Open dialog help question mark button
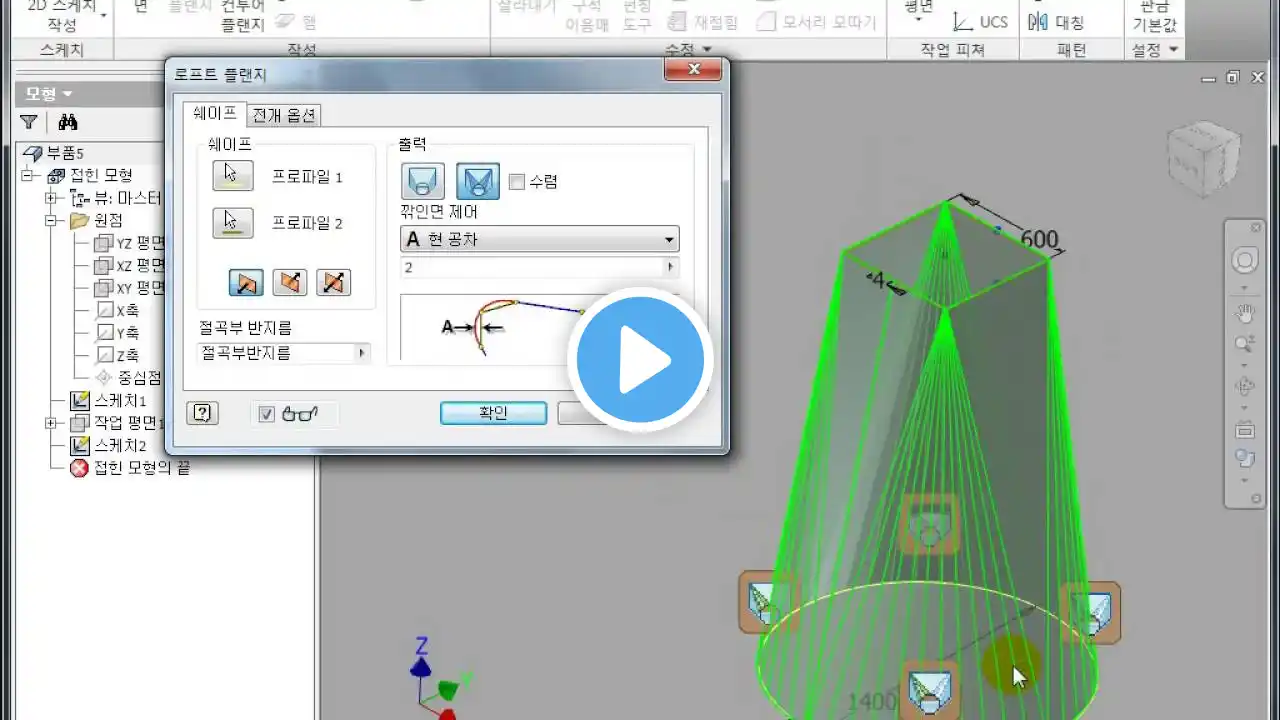This screenshot has height=720, width=1280. point(203,413)
